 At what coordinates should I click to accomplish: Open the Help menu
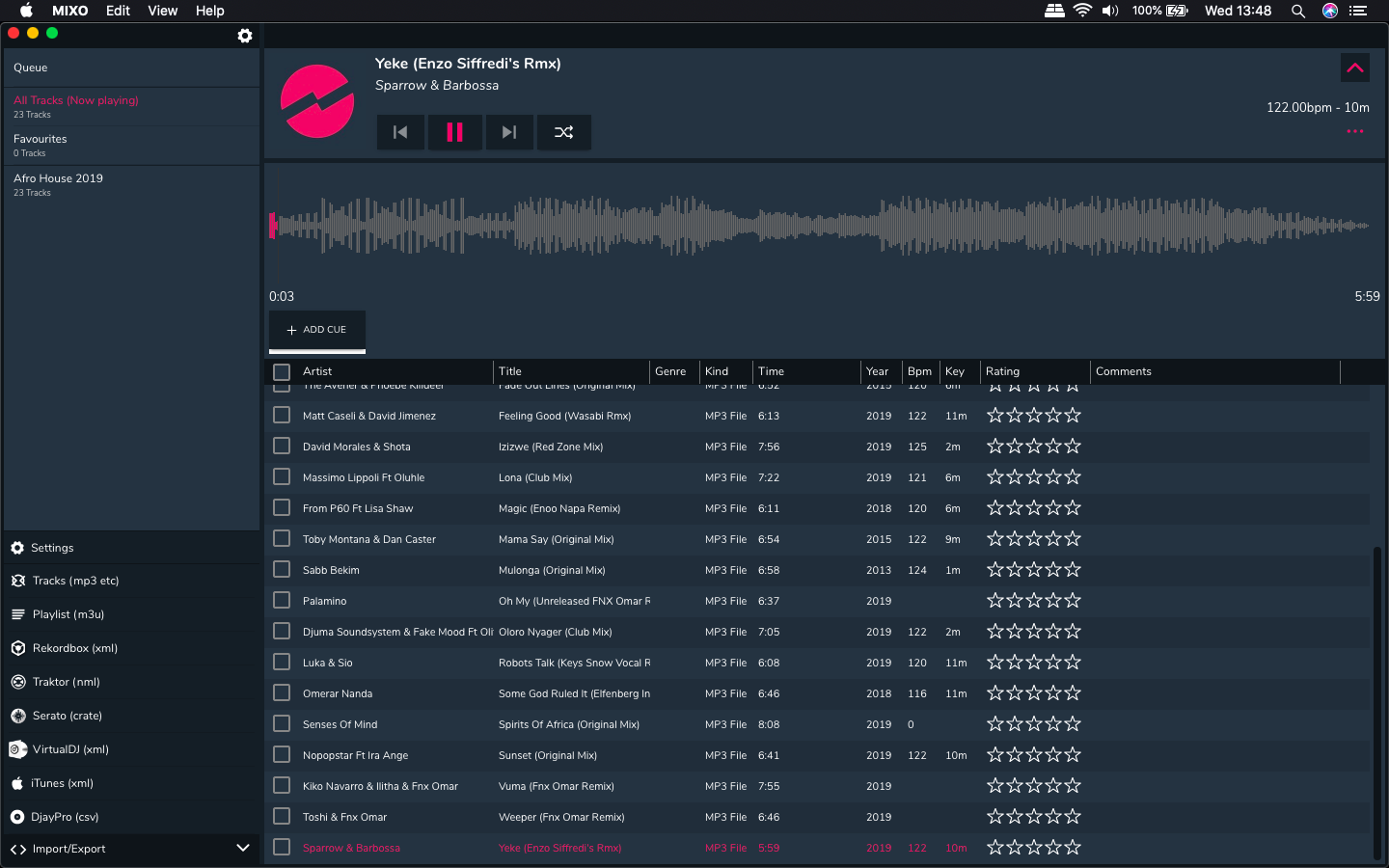(x=209, y=11)
